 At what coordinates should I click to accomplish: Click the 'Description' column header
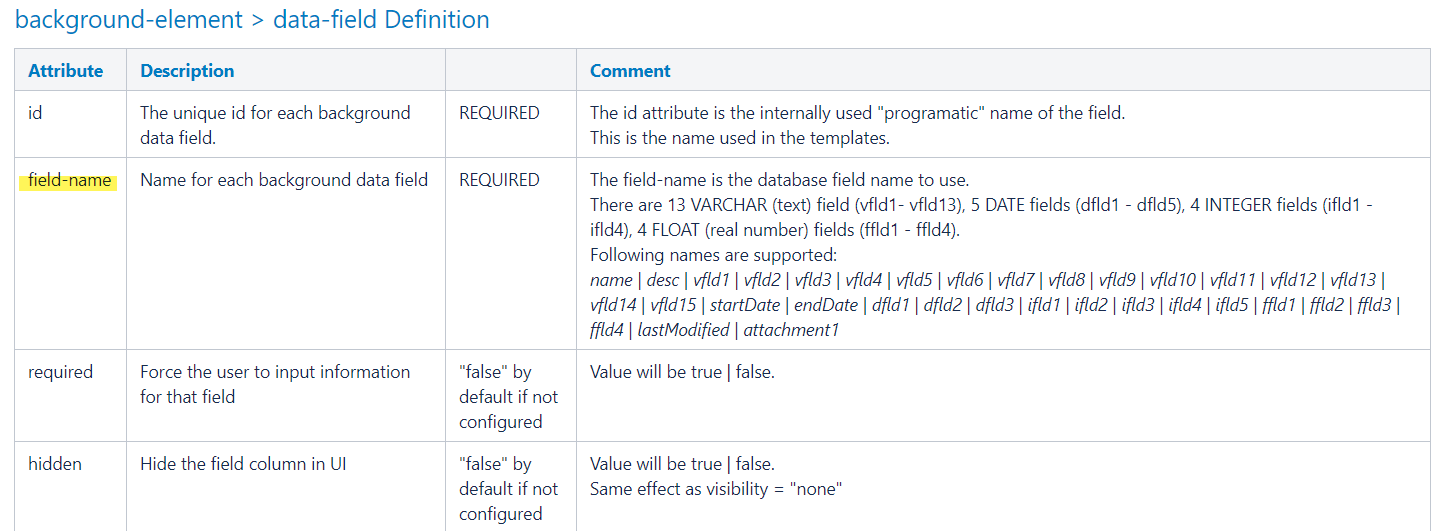tap(187, 71)
